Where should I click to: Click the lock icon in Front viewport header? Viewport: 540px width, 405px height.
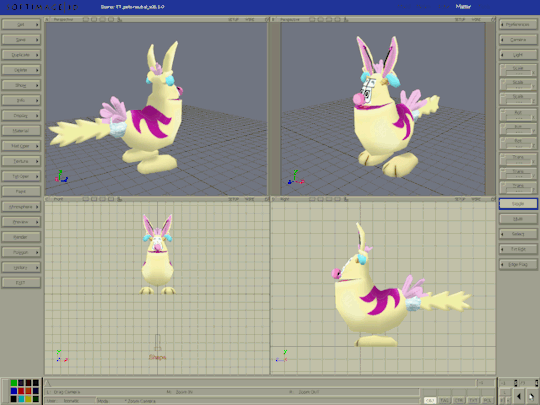[120, 199]
